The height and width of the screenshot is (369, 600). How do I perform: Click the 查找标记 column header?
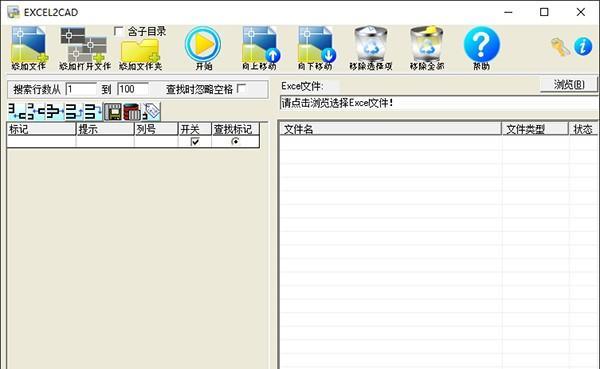pyautogui.click(x=235, y=129)
